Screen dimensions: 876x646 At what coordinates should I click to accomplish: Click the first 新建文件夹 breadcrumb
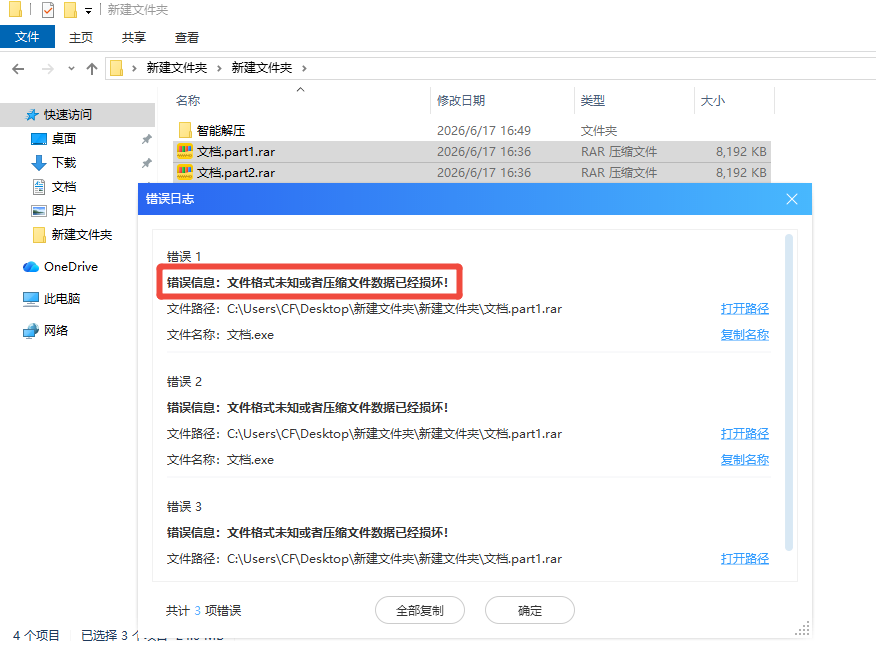[x=177, y=68]
